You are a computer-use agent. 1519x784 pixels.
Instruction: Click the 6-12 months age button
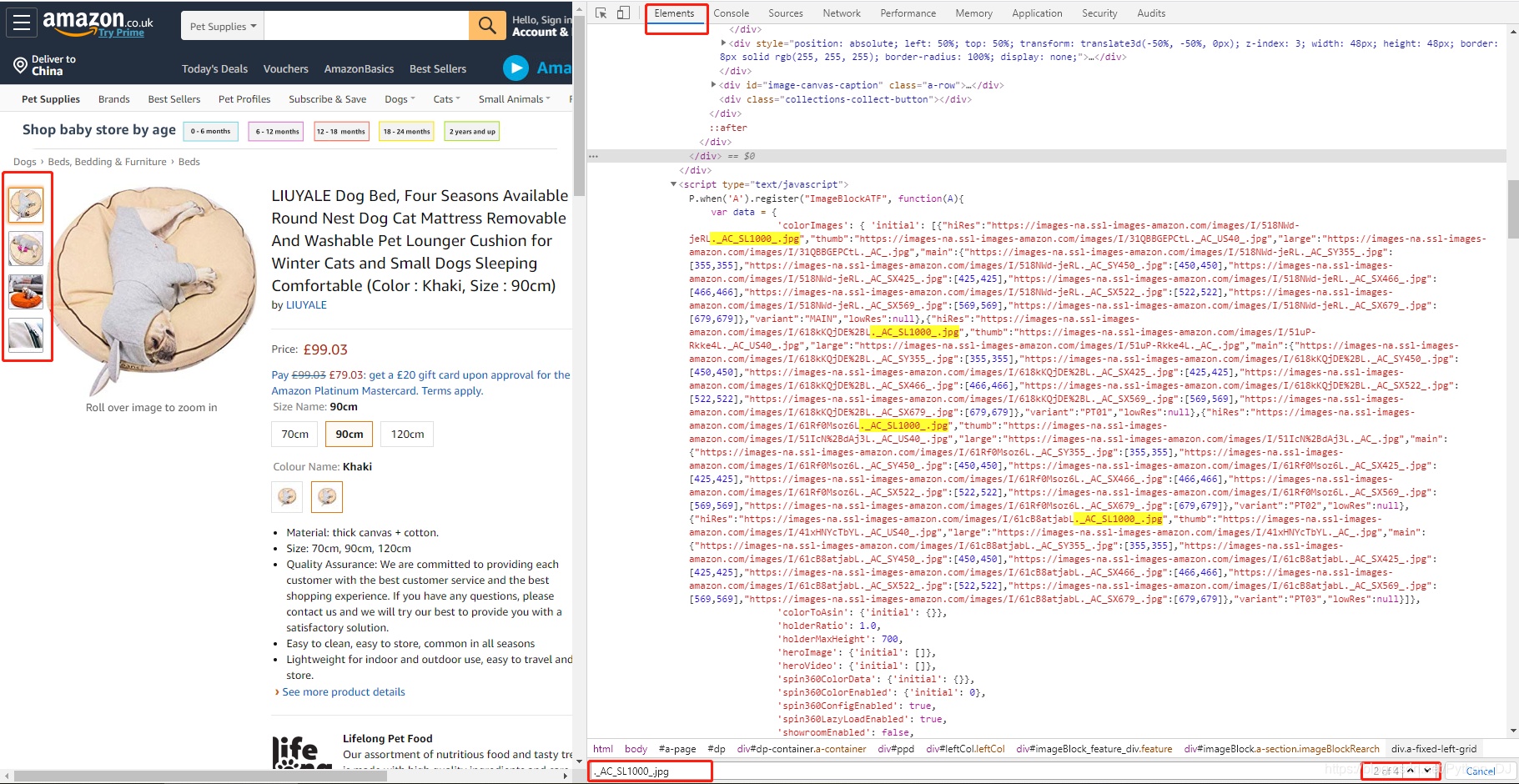click(x=277, y=131)
